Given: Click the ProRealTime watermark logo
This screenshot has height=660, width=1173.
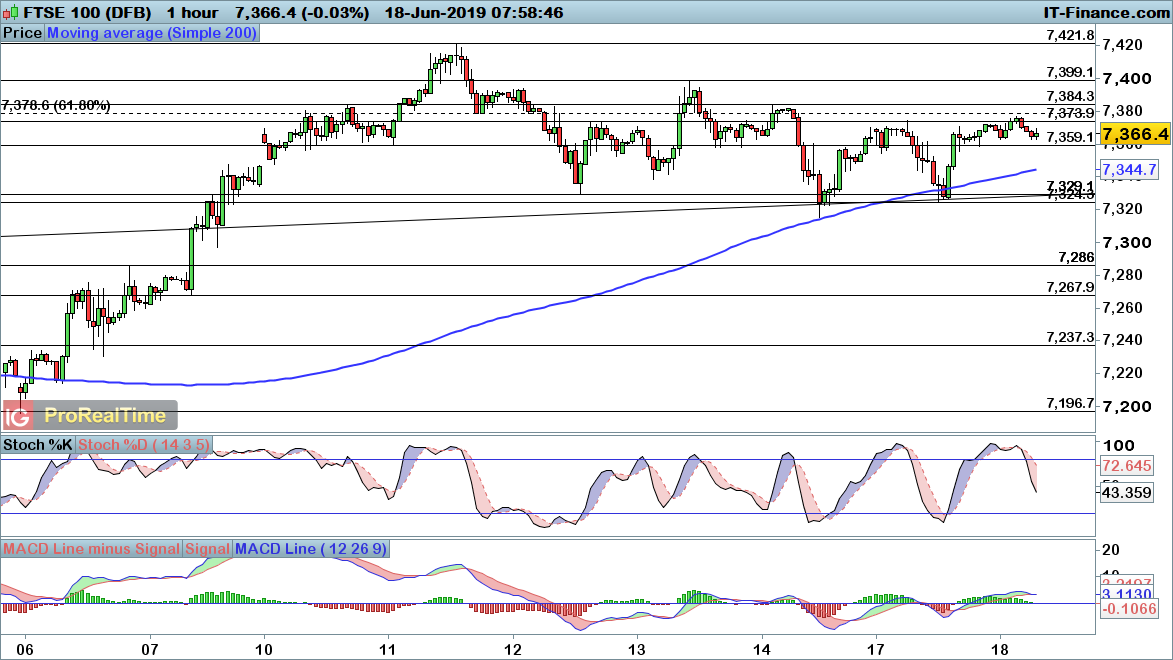Looking at the screenshot, I should tap(105, 413).
